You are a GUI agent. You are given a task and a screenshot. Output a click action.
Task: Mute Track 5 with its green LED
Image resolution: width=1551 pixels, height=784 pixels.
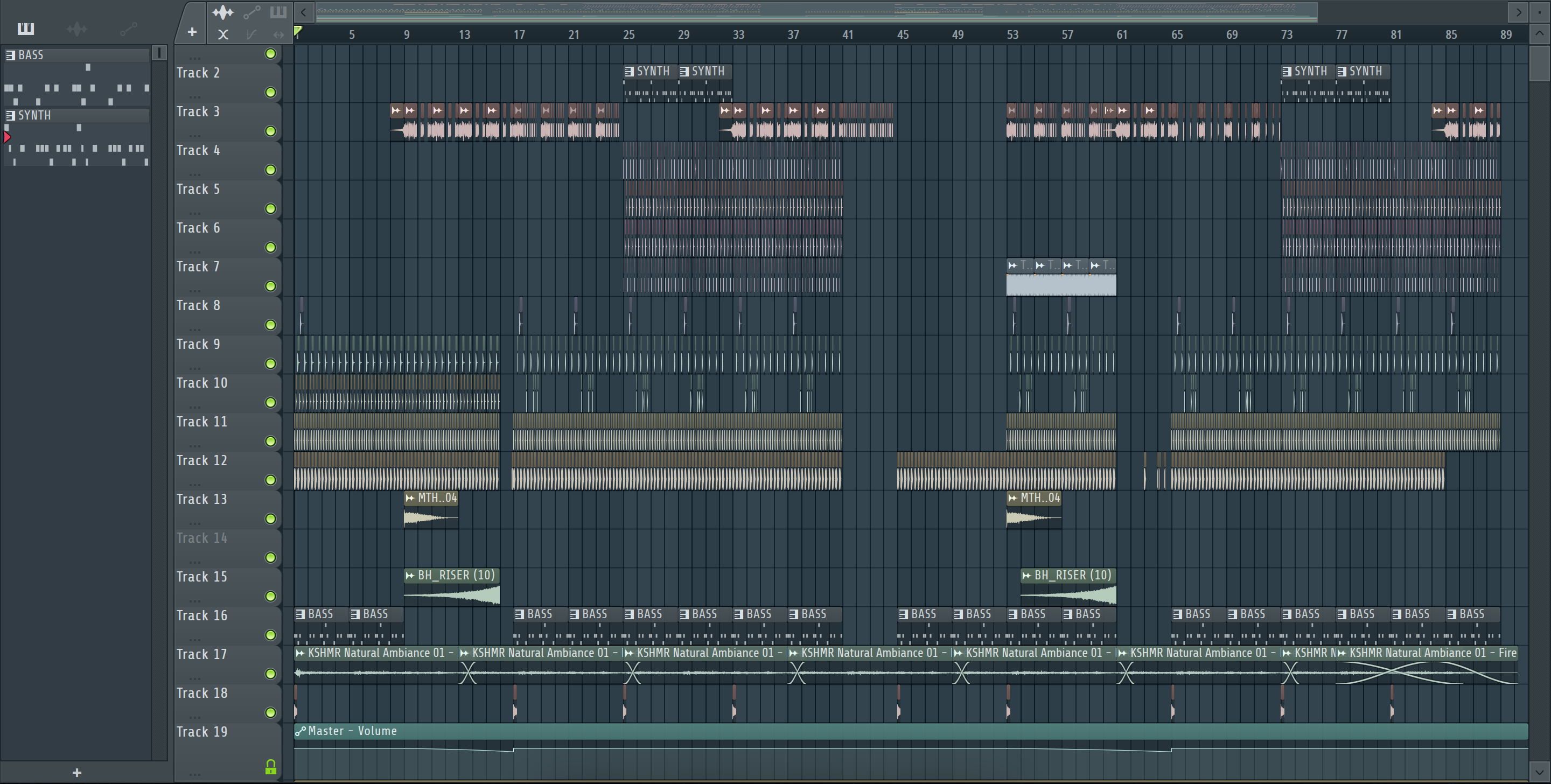270,208
